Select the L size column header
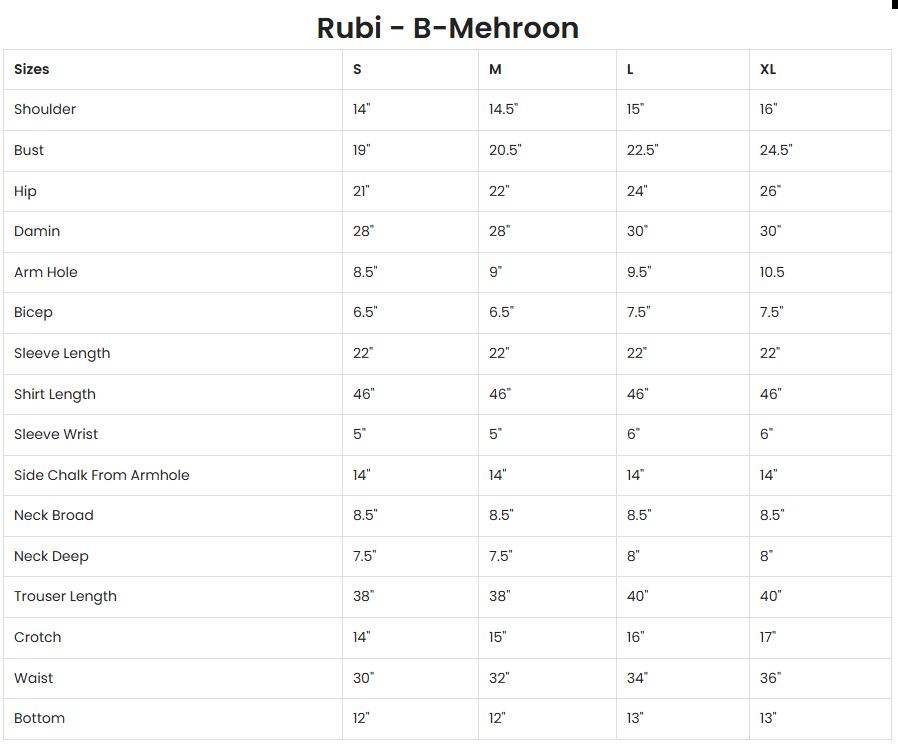 tap(631, 69)
